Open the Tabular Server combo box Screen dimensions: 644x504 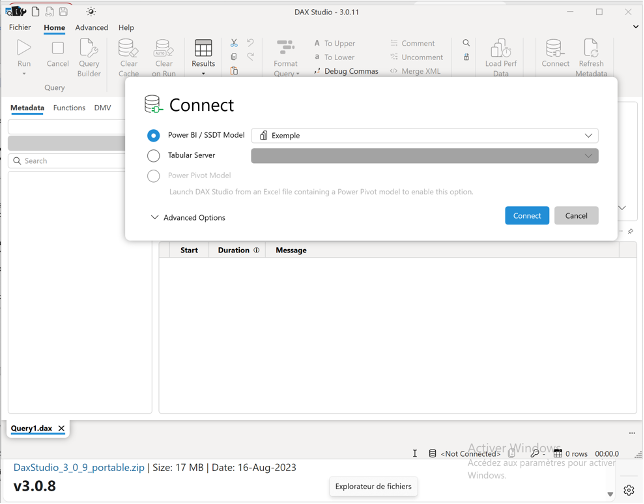425,156
